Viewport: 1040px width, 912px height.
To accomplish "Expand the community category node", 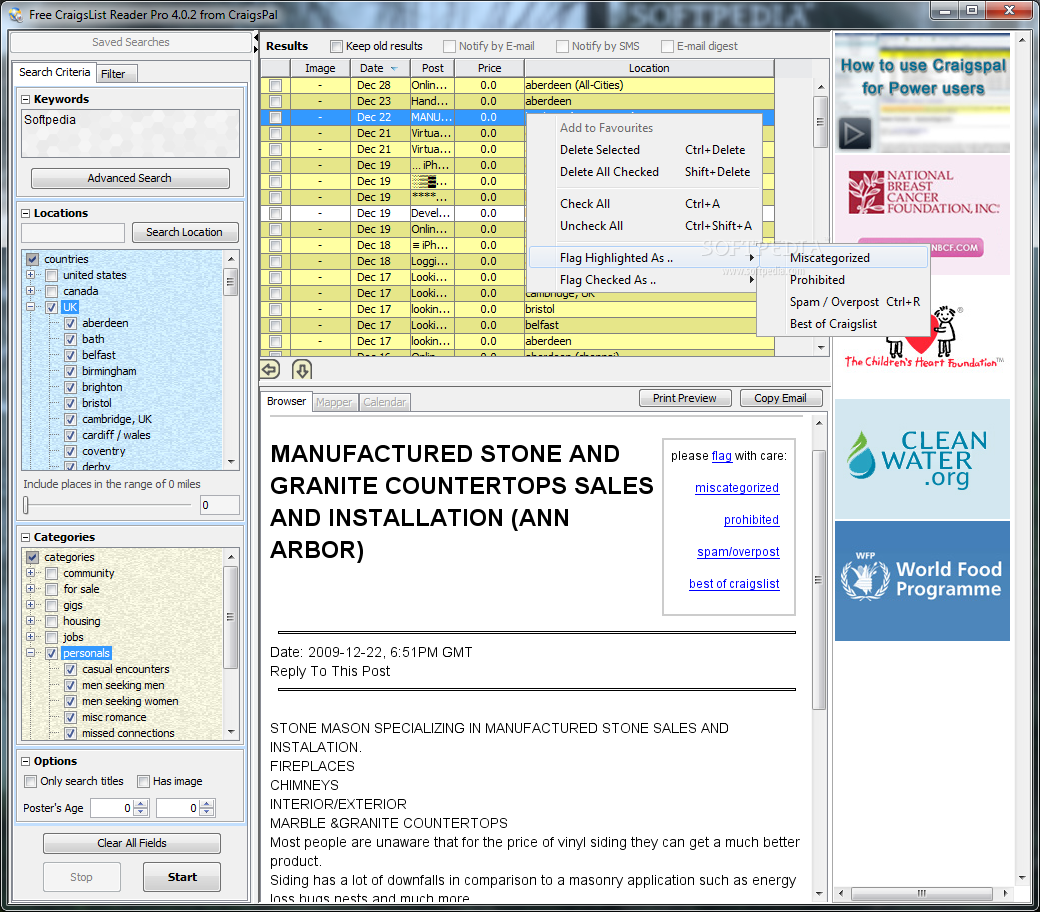I will click(31, 572).
